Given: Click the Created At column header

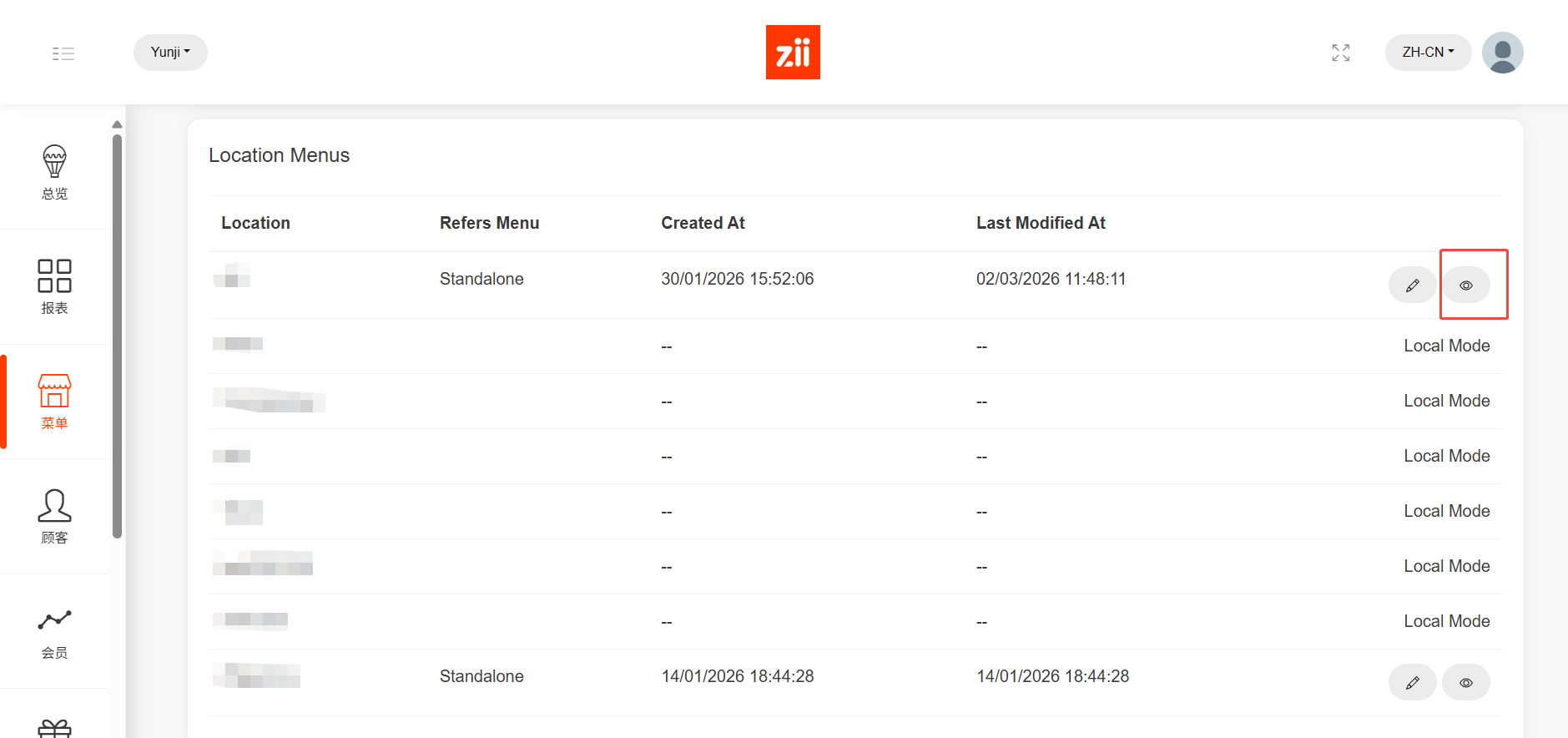Looking at the screenshot, I should click(x=703, y=223).
